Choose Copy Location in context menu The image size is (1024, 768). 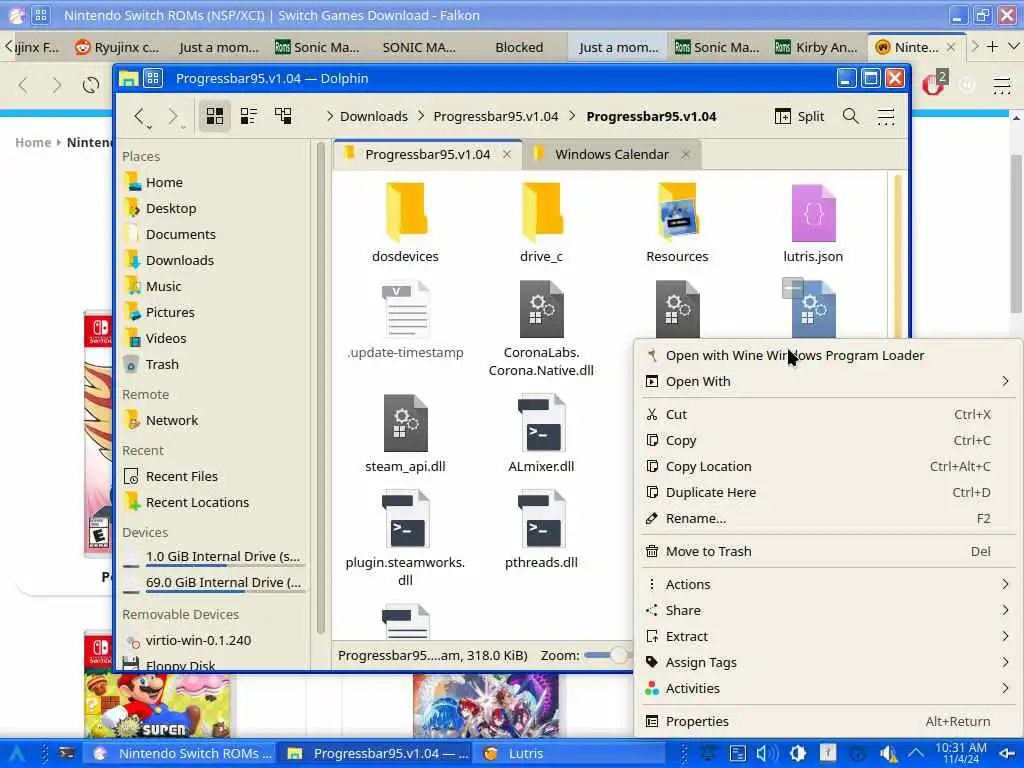827,466
